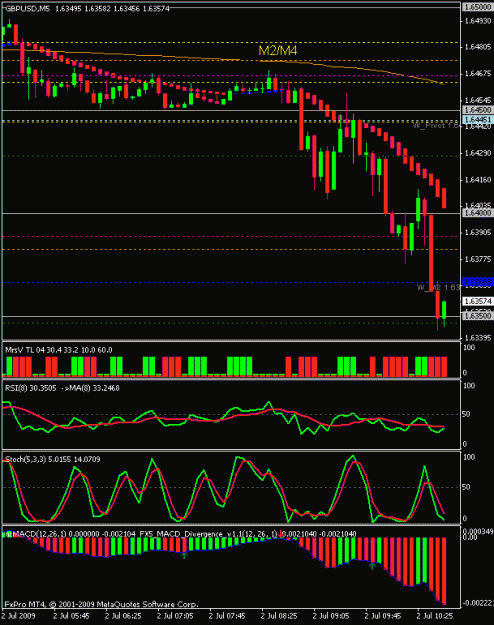Click the 50 level on the RSI scale
This screenshot has width=494, height=625.
click(466, 414)
